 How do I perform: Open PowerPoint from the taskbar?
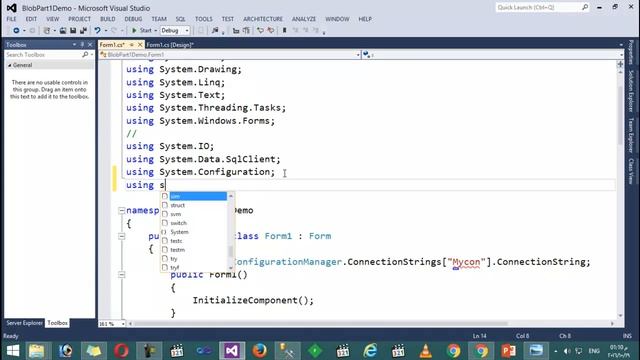509,351
